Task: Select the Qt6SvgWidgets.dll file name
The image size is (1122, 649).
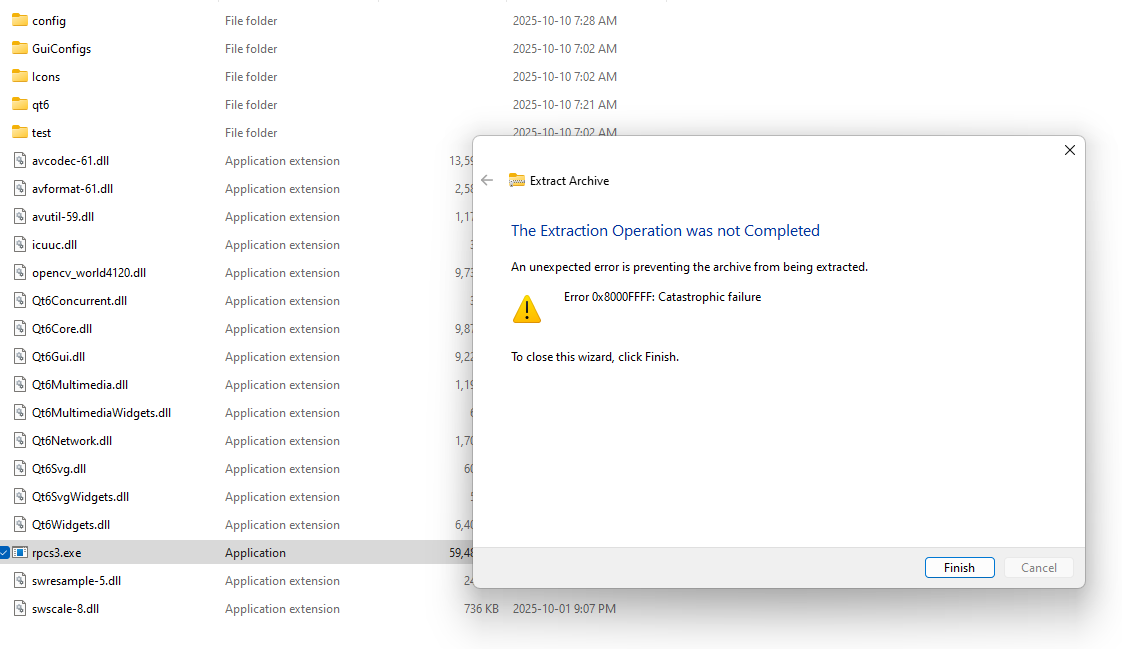Action: pyautogui.click(x=80, y=497)
